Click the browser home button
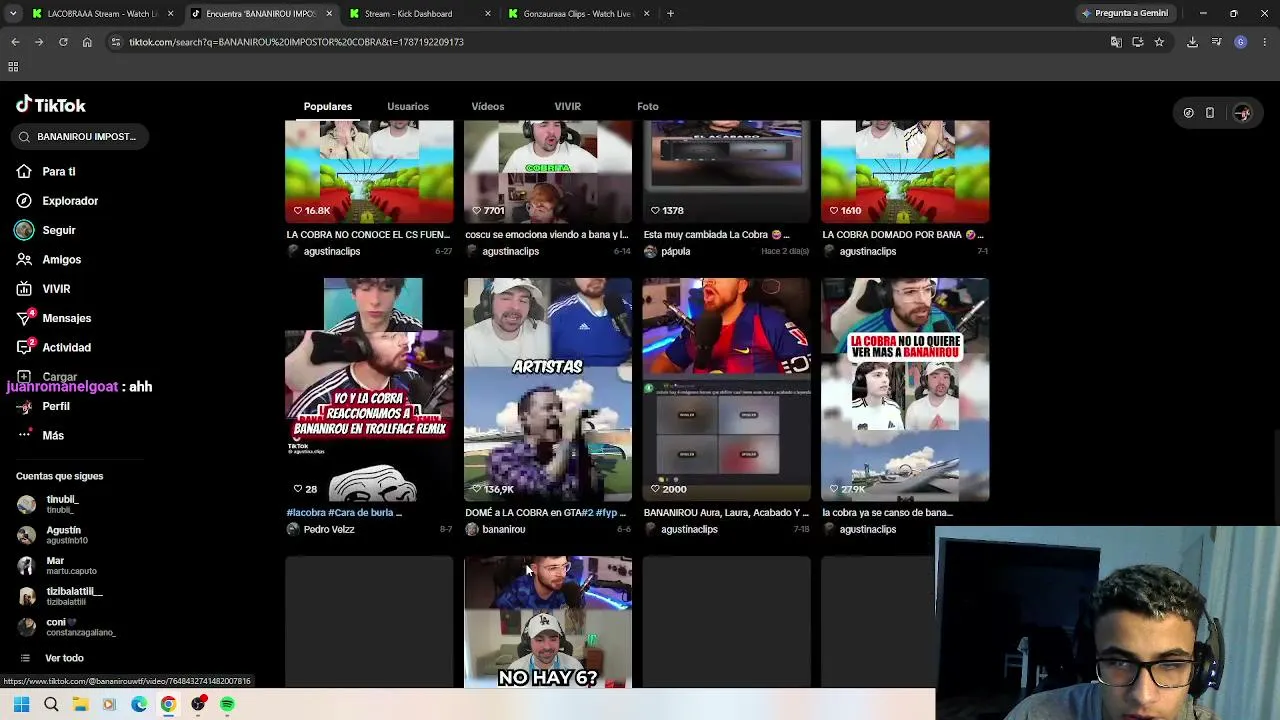Screen dimensions: 1280x720 click(87, 42)
